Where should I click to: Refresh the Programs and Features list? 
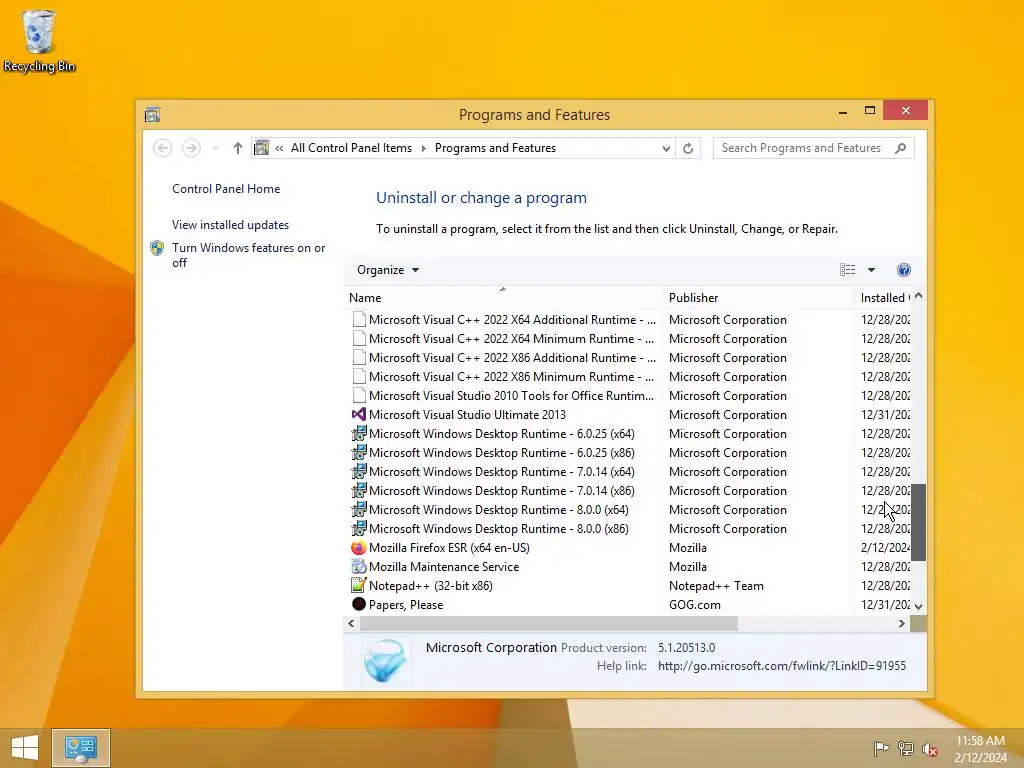coord(688,148)
